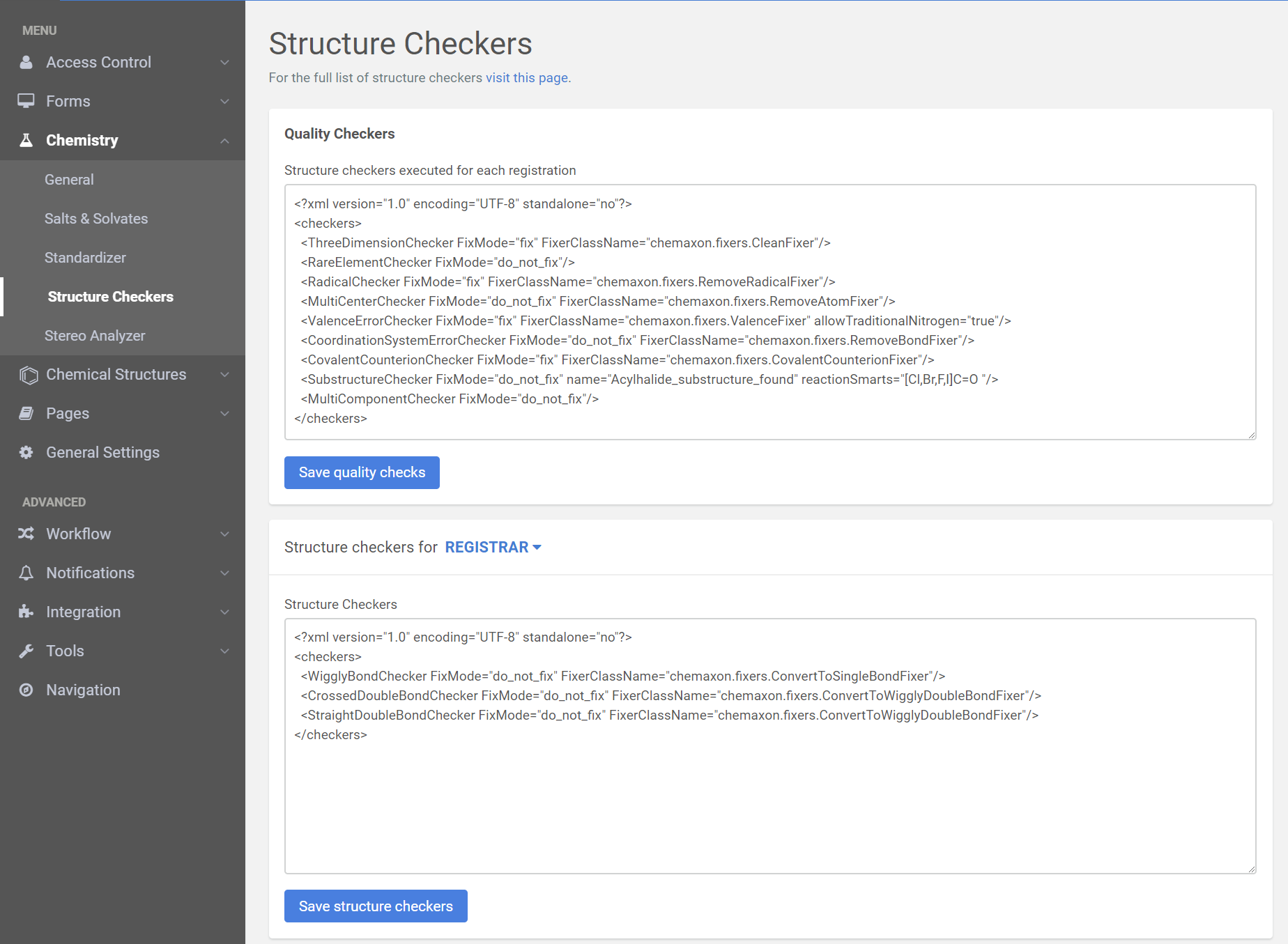Click the General Settings gear icon
The width and height of the screenshot is (1288, 944).
(x=26, y=452)
